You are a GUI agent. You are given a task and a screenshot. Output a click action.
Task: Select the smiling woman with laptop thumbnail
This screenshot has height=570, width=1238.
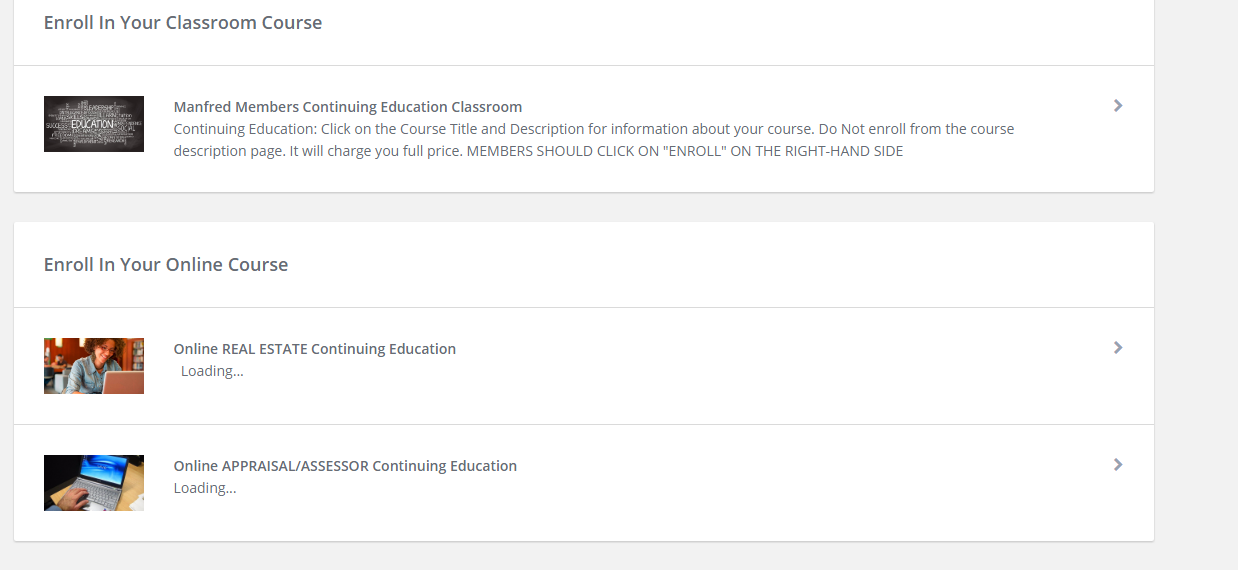[94, 366]
